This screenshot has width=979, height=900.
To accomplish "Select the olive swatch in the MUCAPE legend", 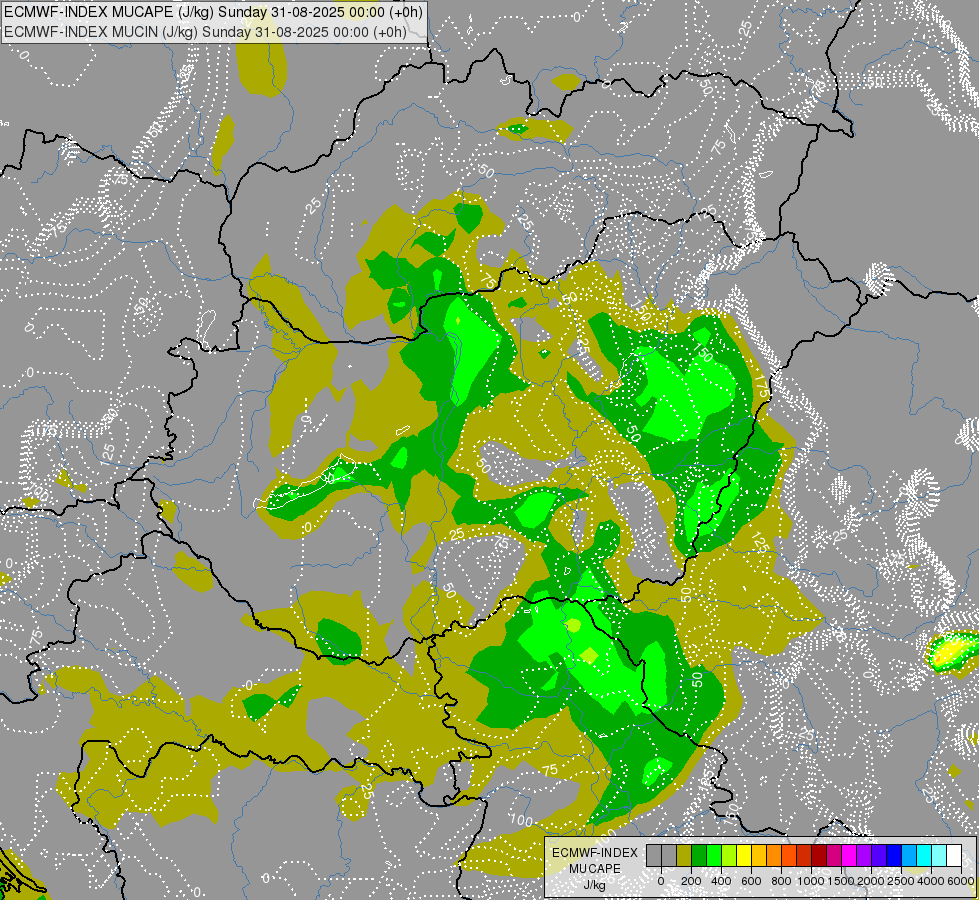I will click(x=684, y=855).
